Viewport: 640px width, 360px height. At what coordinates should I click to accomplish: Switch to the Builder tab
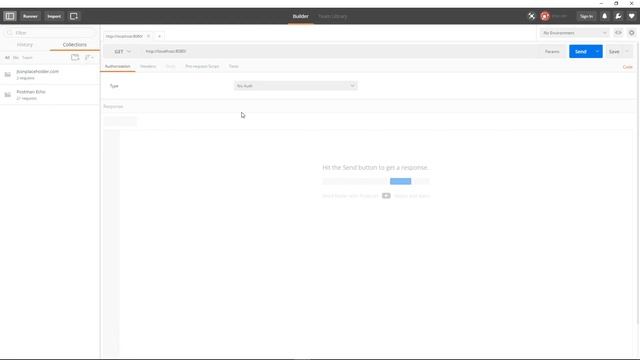click(x=300, y=16)
